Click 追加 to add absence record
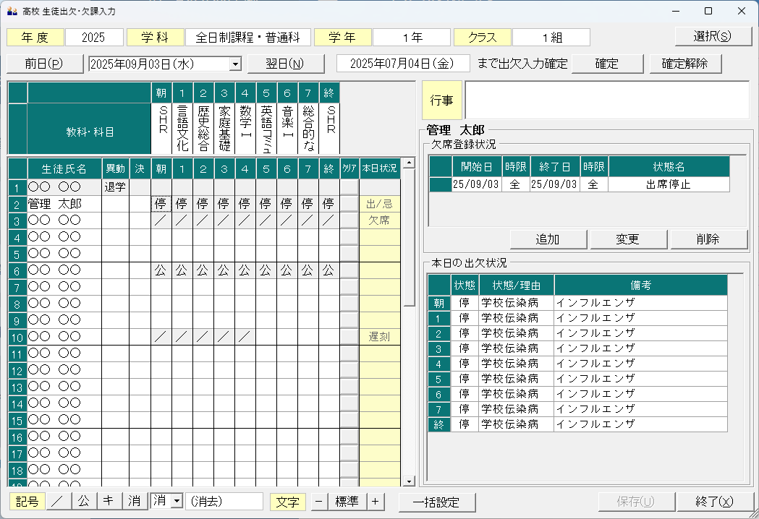 point(546,239)
